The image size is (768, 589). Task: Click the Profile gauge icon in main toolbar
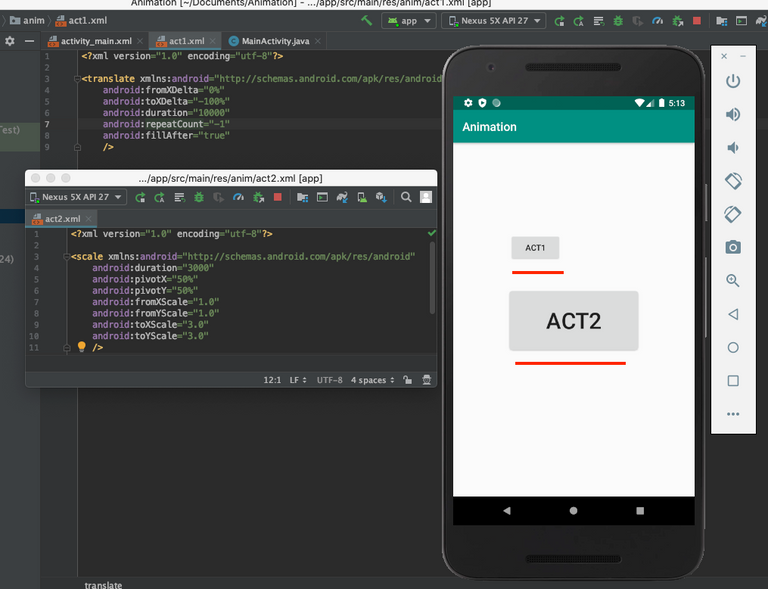657,21
